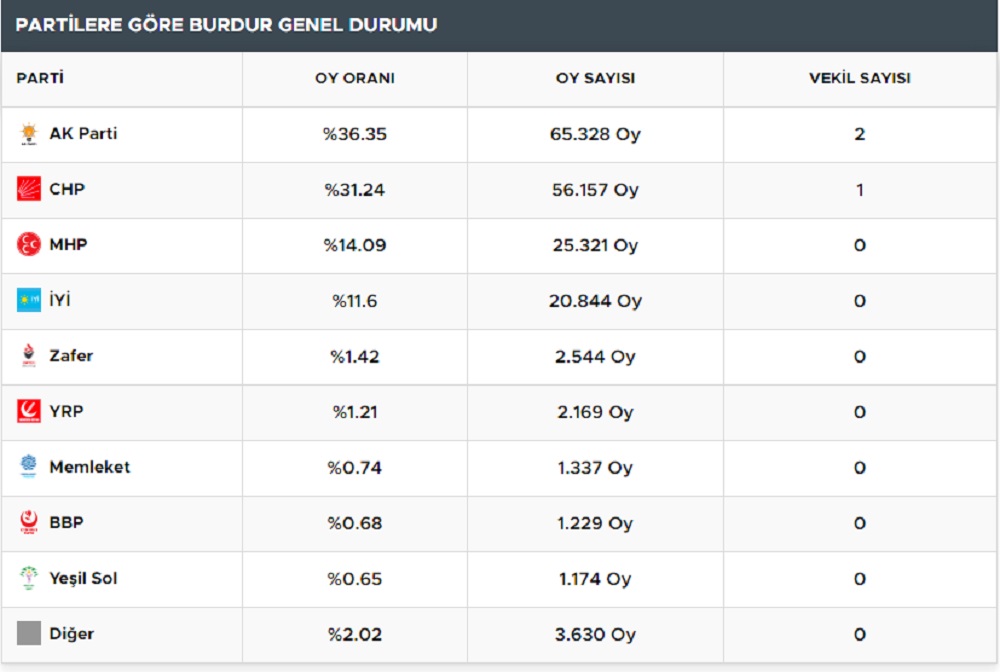Click Memleket's deputy count of 0
The width and height of the screenshot is (1000, 672).
click(x=860, y=467)
